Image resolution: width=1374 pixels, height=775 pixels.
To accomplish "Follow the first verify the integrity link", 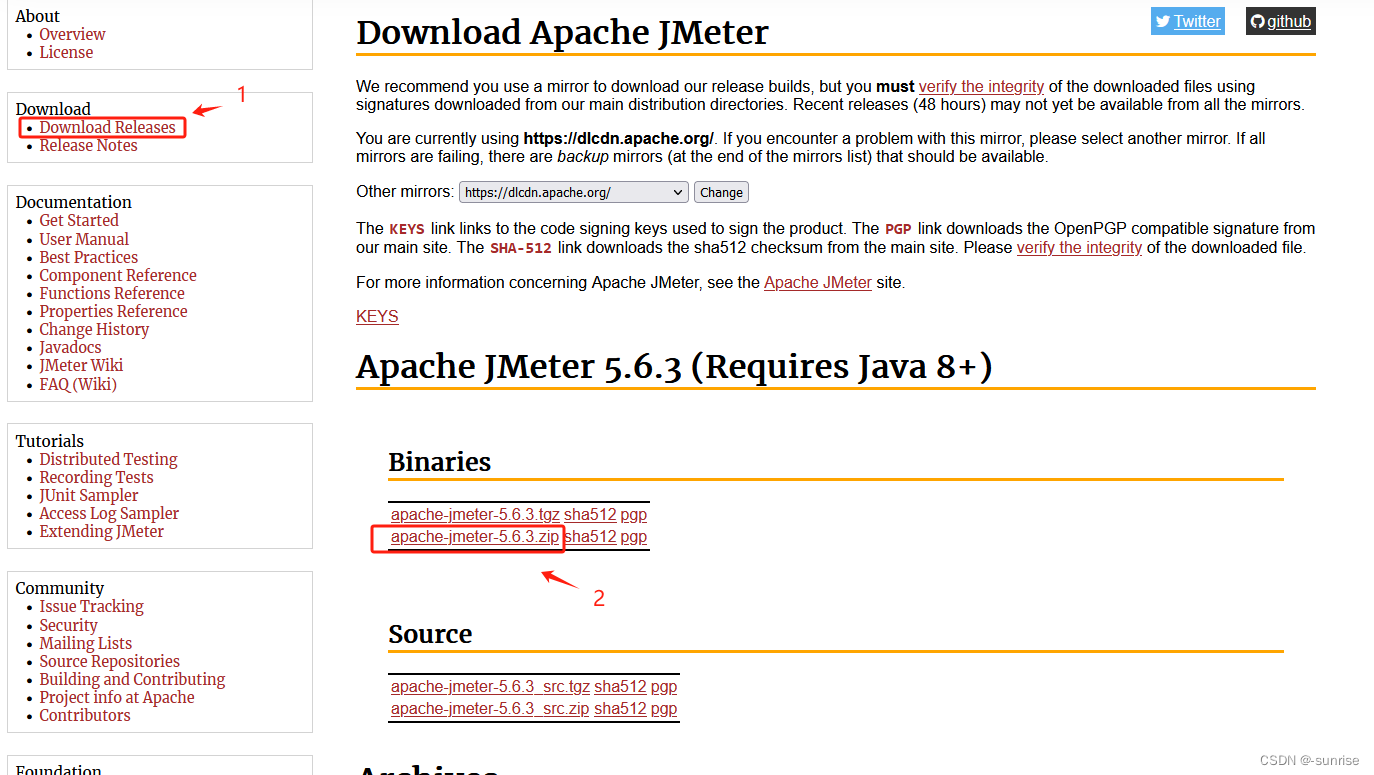I will tap(981, 86).
